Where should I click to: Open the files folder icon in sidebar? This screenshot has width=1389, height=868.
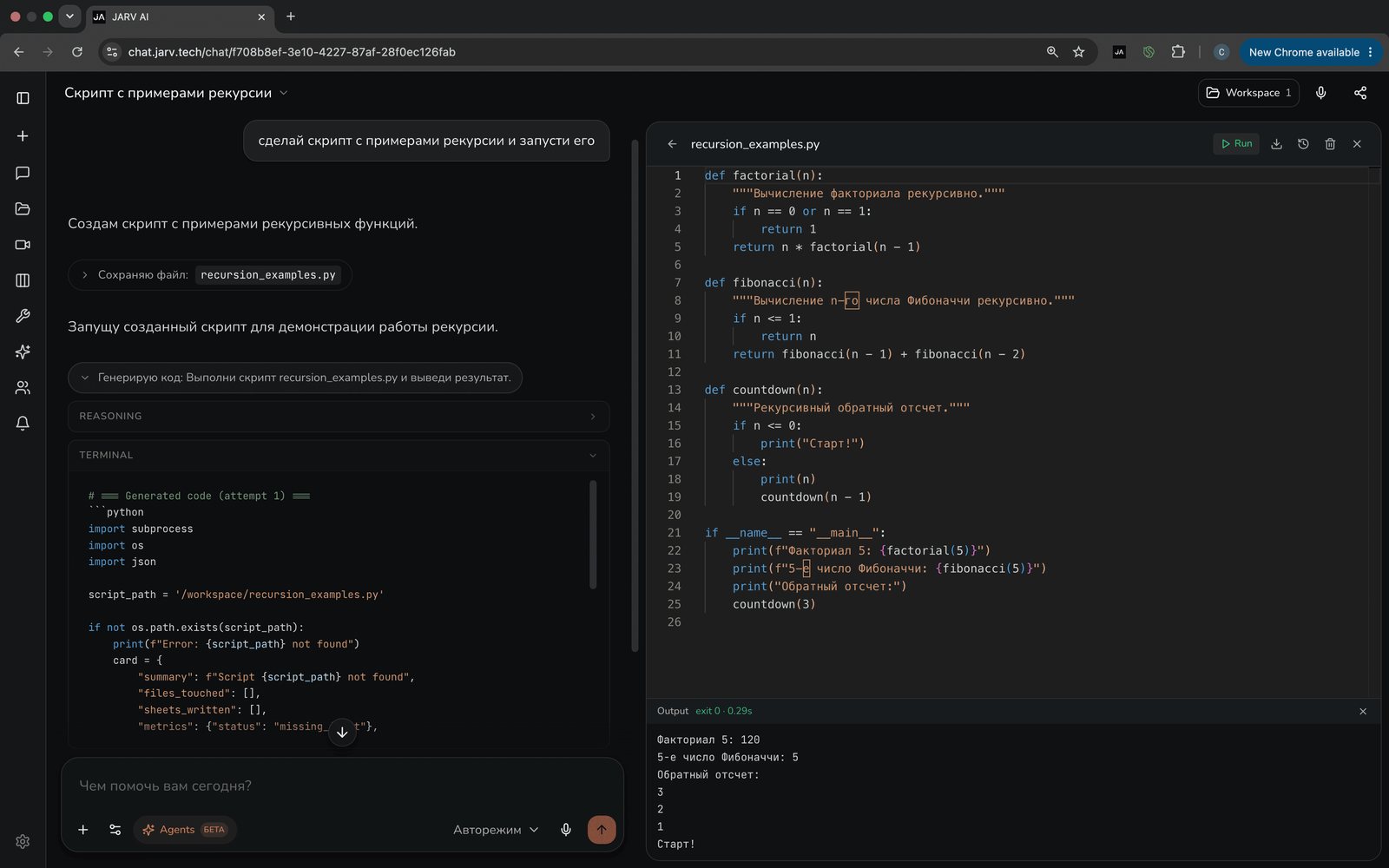tap(23, 208)
